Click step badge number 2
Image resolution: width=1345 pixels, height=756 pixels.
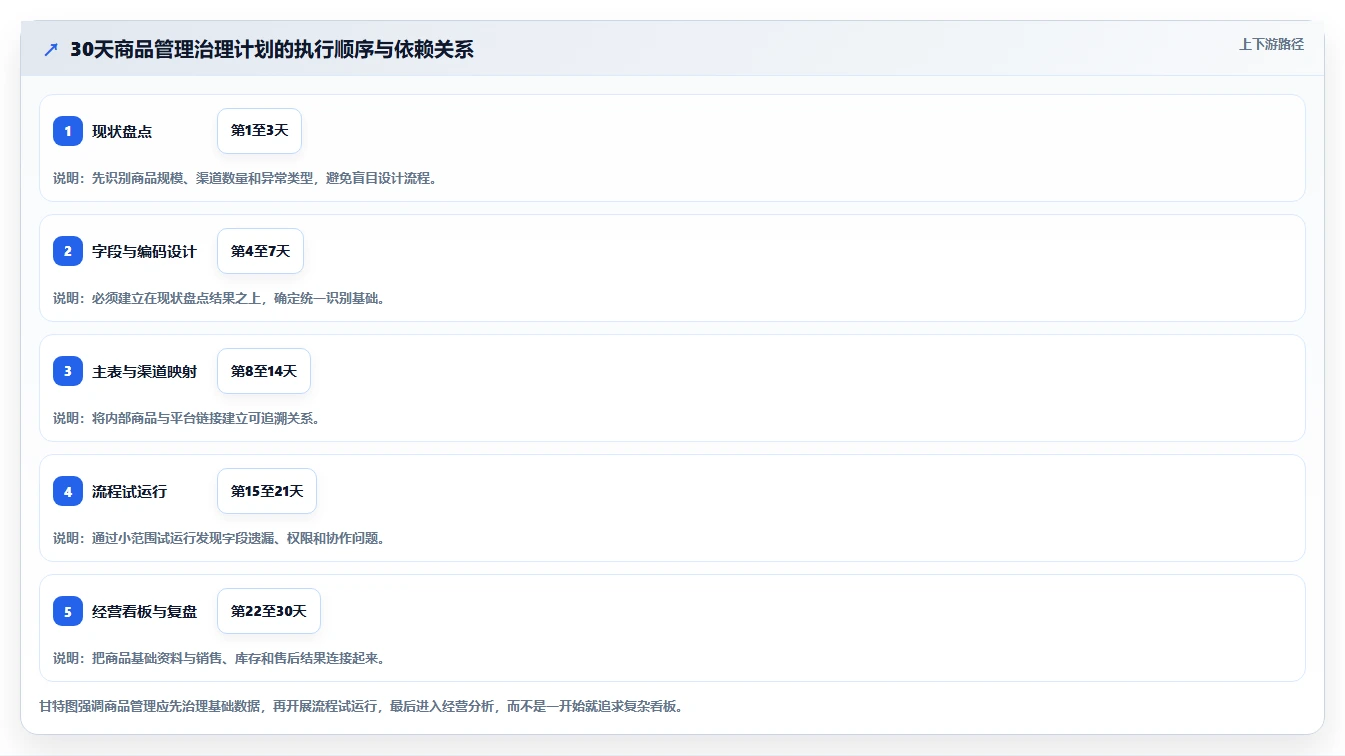coord(68,251)
